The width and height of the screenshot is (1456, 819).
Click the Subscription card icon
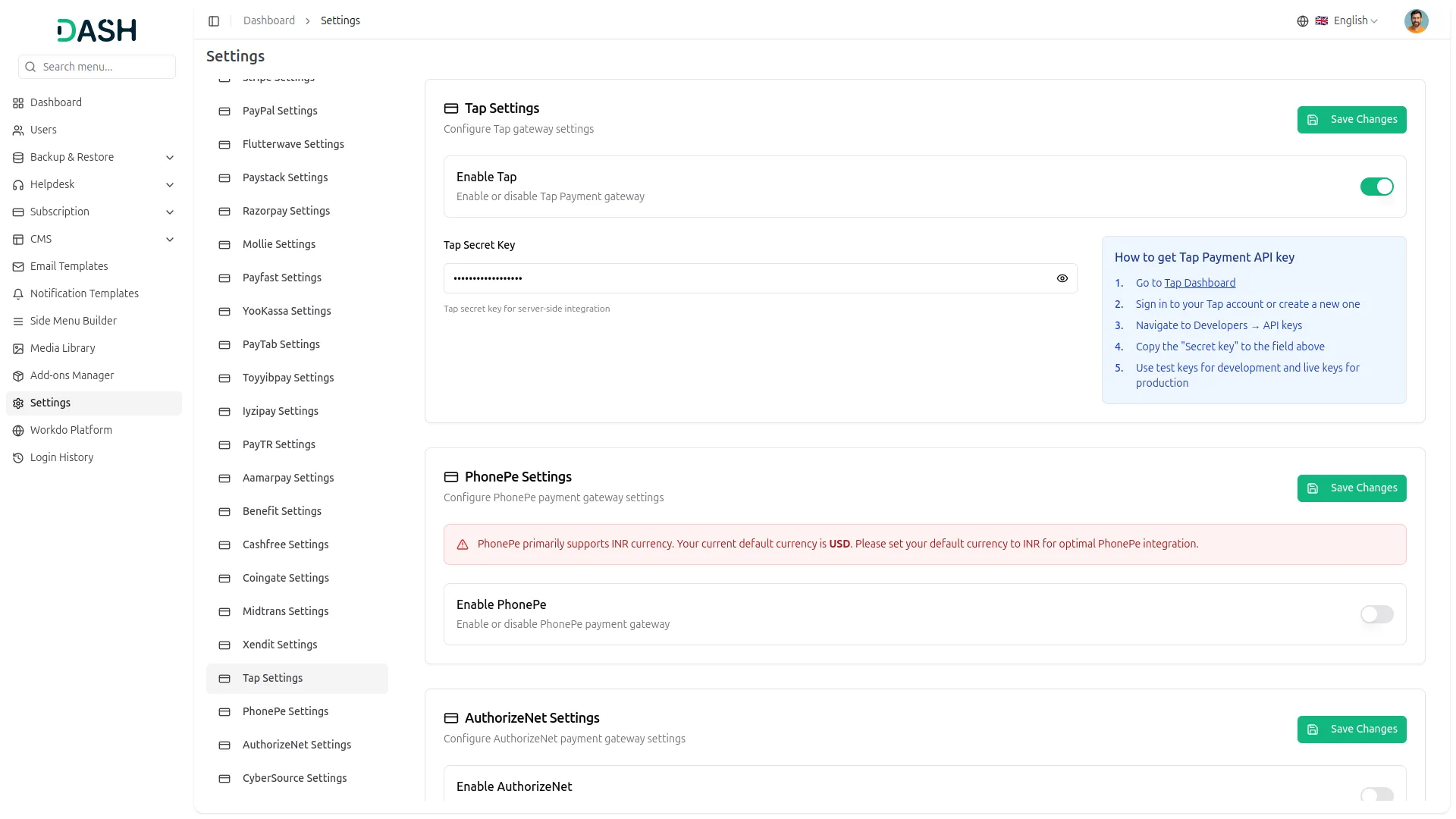point(18,212)
